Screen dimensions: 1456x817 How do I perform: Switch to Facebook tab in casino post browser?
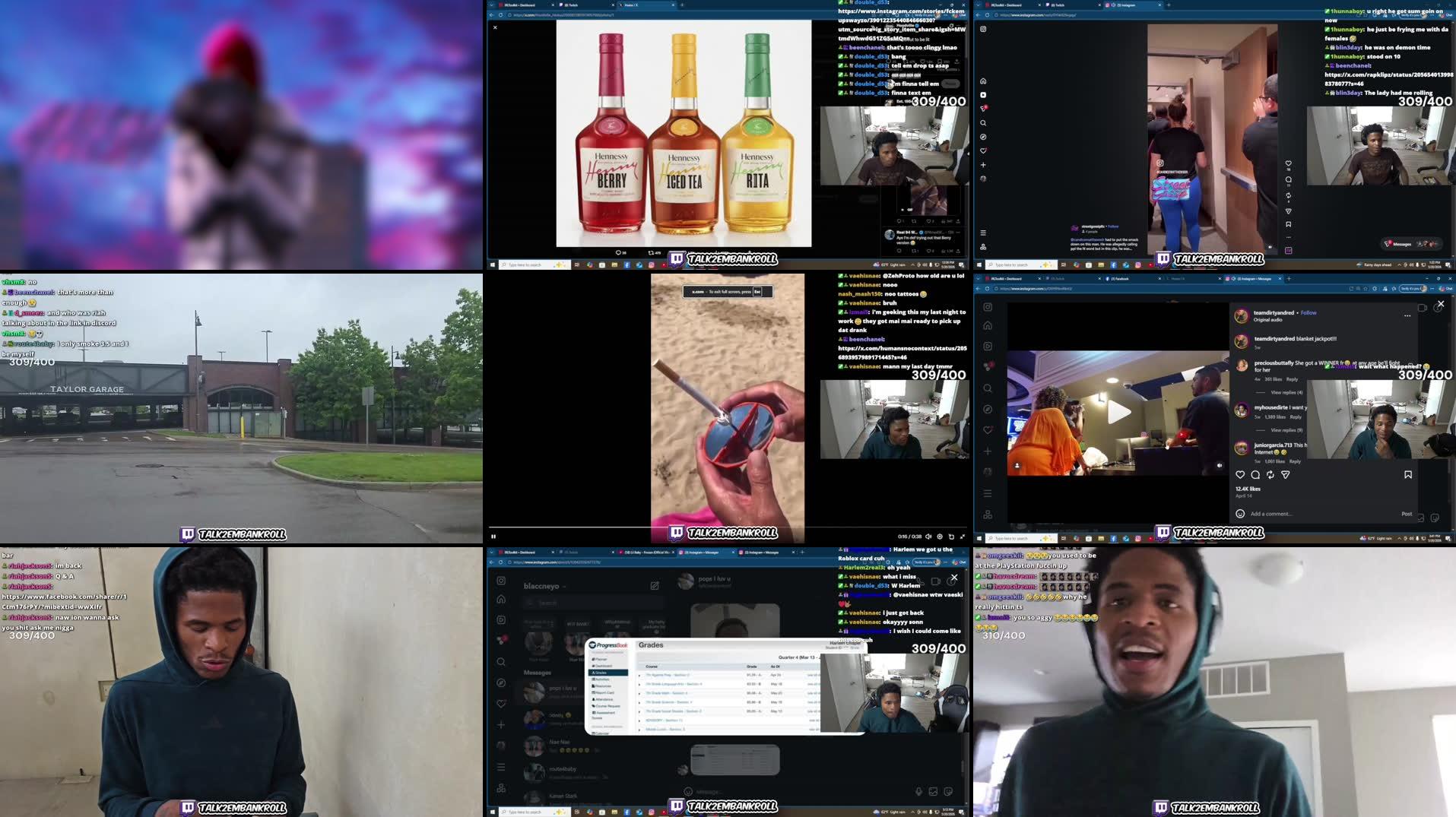coord(1133,279)
